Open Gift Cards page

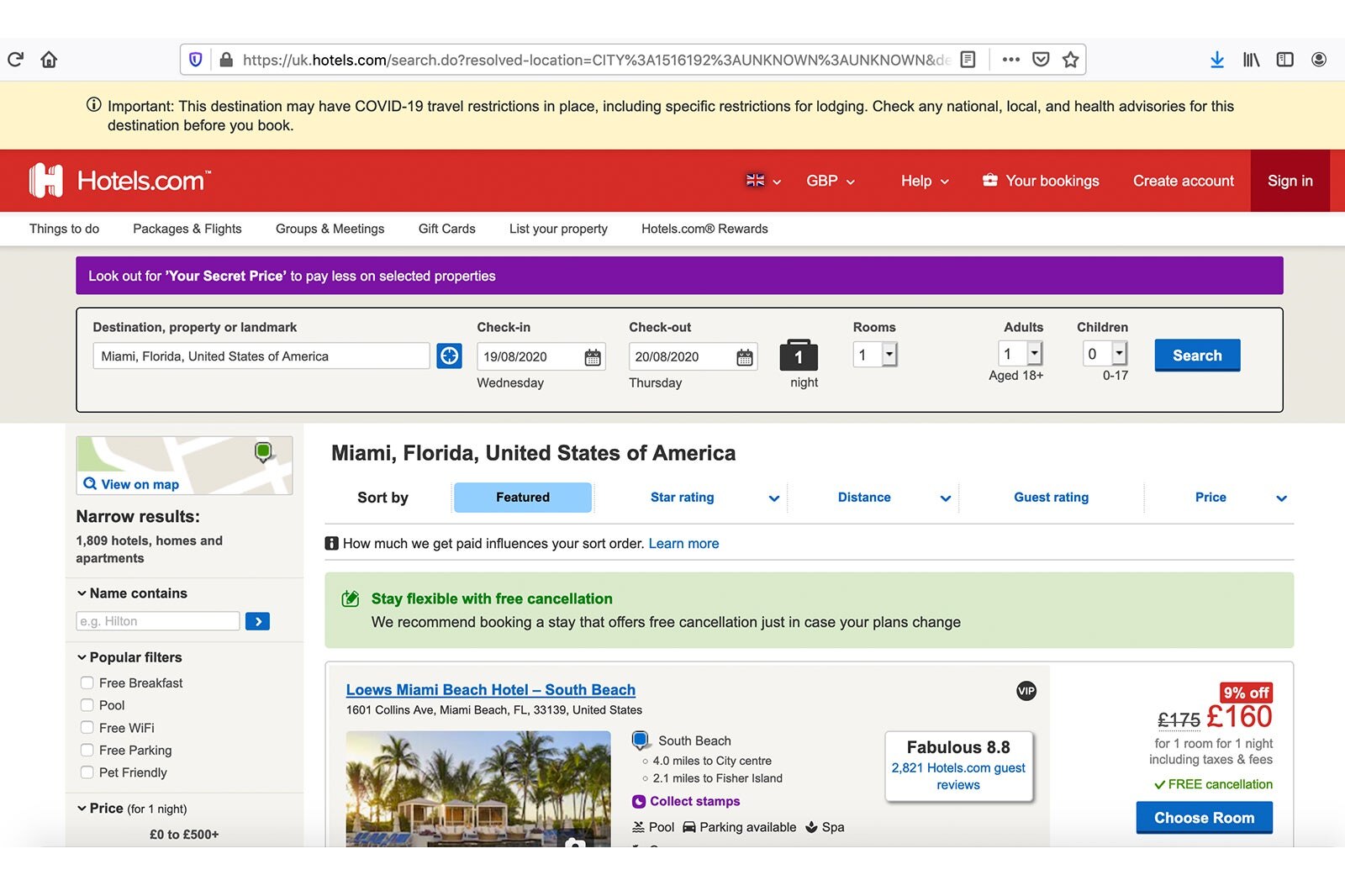click(446, 229)
